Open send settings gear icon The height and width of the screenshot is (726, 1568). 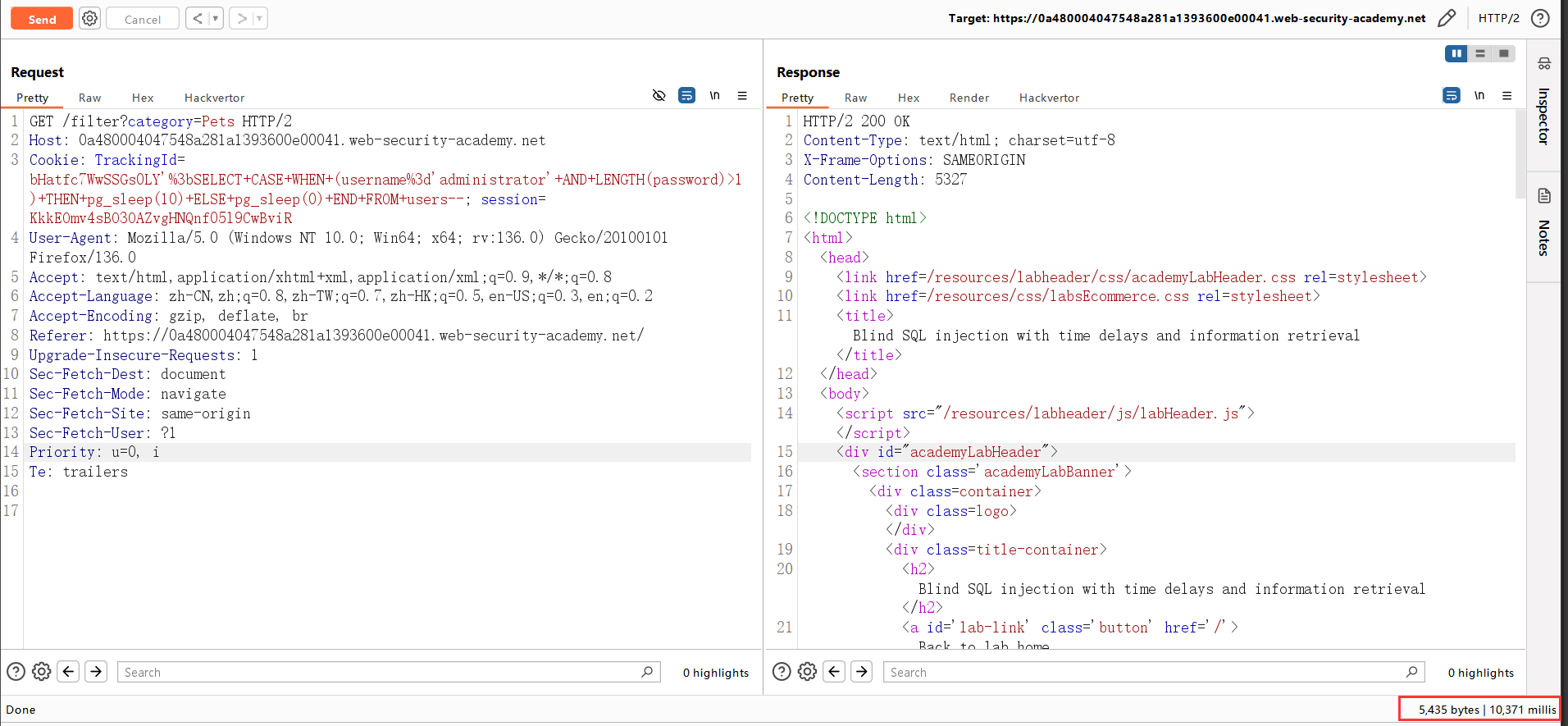(90, 18)
